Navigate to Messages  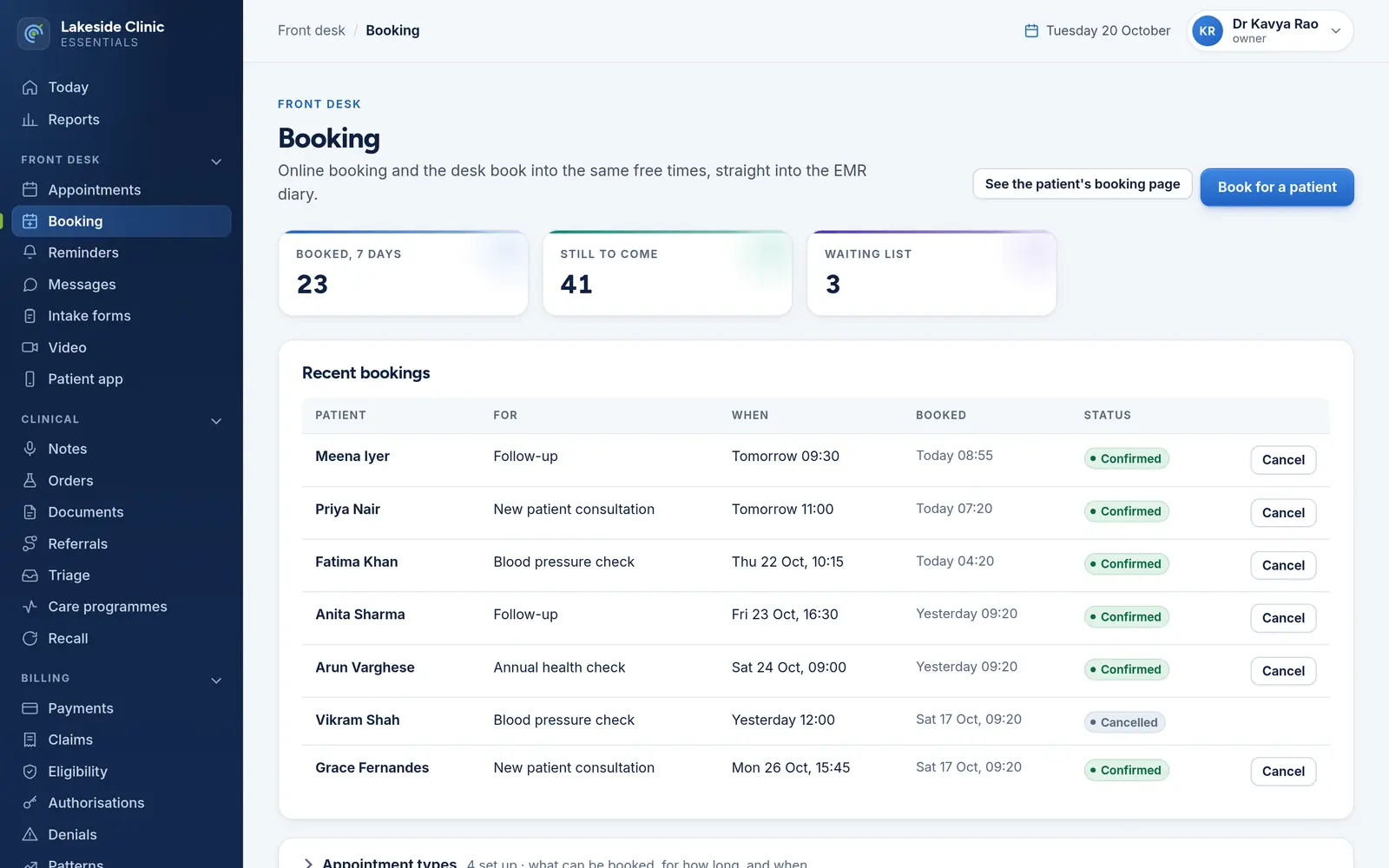122,285
